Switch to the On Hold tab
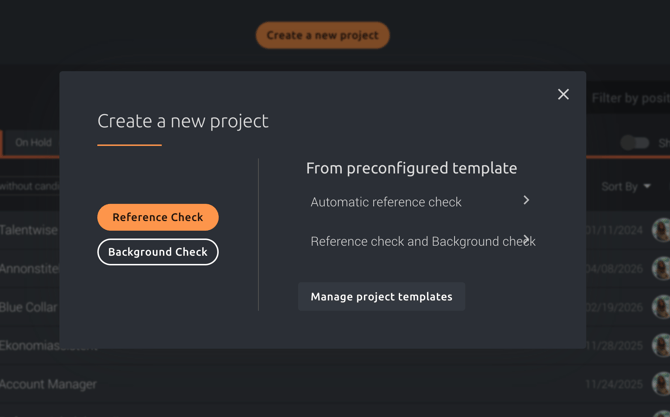This screenshot has width=670, height=417. coord(33,142)
